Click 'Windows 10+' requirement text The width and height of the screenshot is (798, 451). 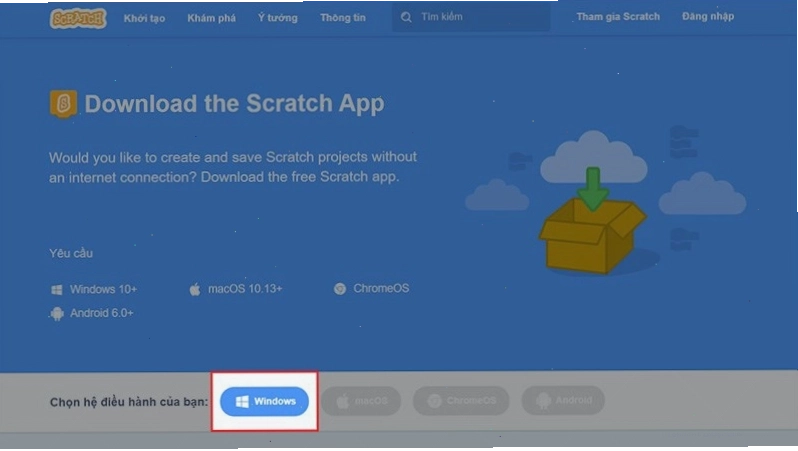click(103, 289)
